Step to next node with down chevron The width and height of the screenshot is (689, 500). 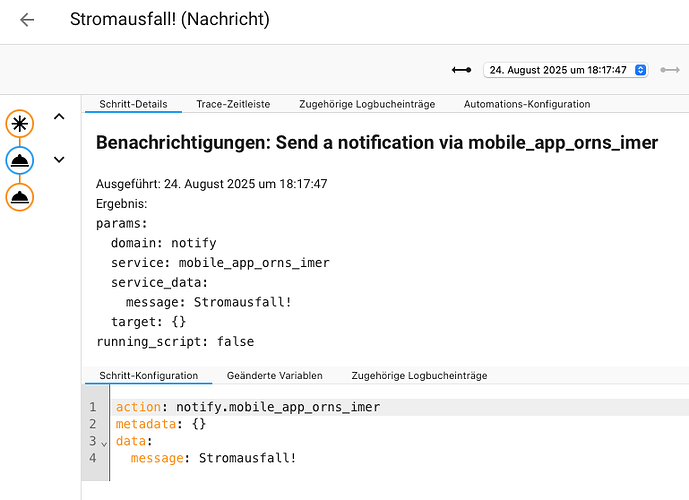pos(59,159)
